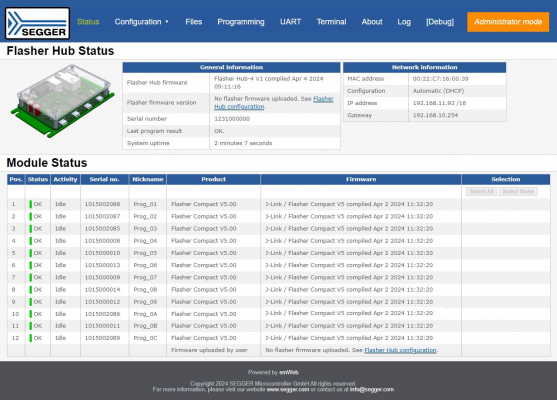Click nickname Prog_0B
This screenshot has height=400, width=557.
[x=145, y=326]
